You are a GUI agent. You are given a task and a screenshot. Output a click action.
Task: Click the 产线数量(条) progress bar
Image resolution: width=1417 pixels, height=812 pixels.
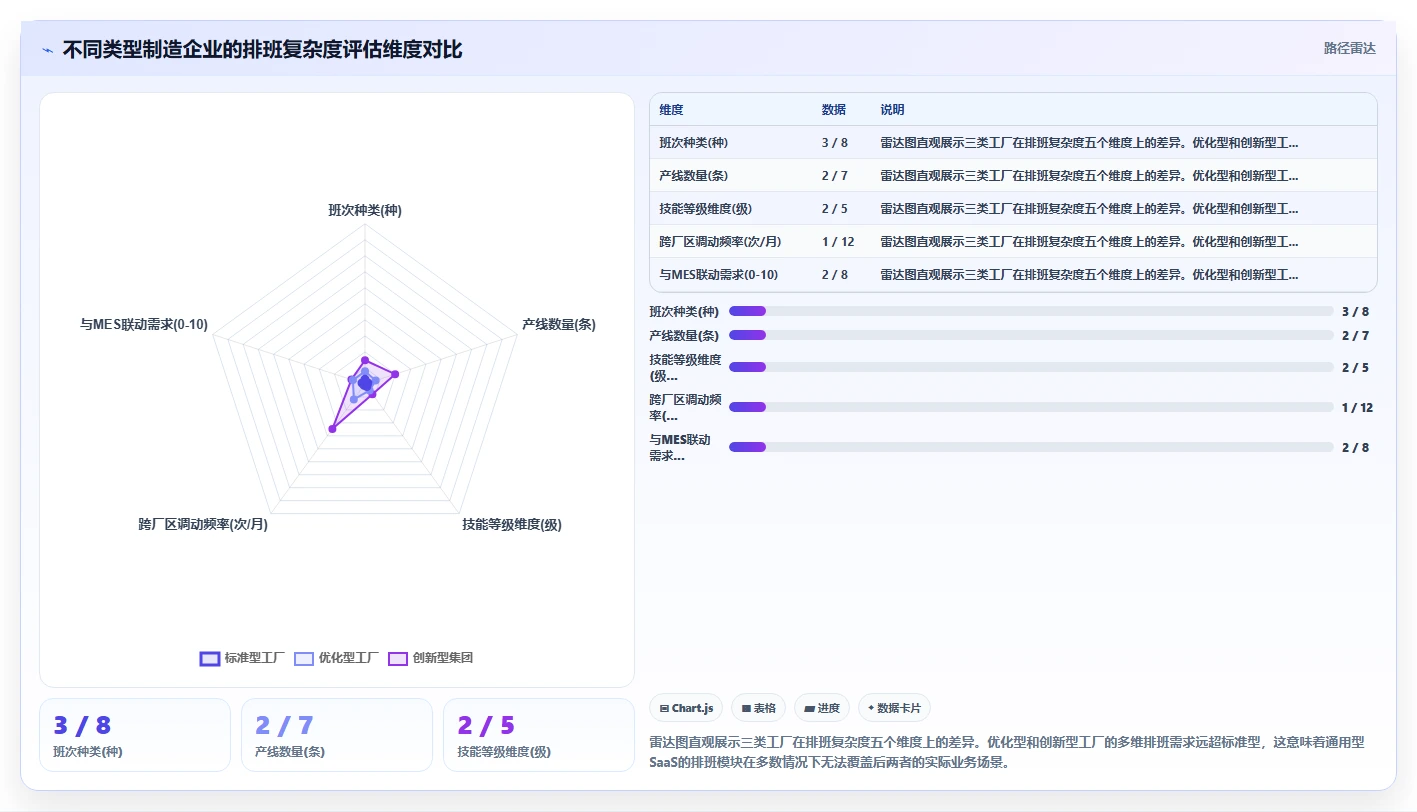[1031, 335]
